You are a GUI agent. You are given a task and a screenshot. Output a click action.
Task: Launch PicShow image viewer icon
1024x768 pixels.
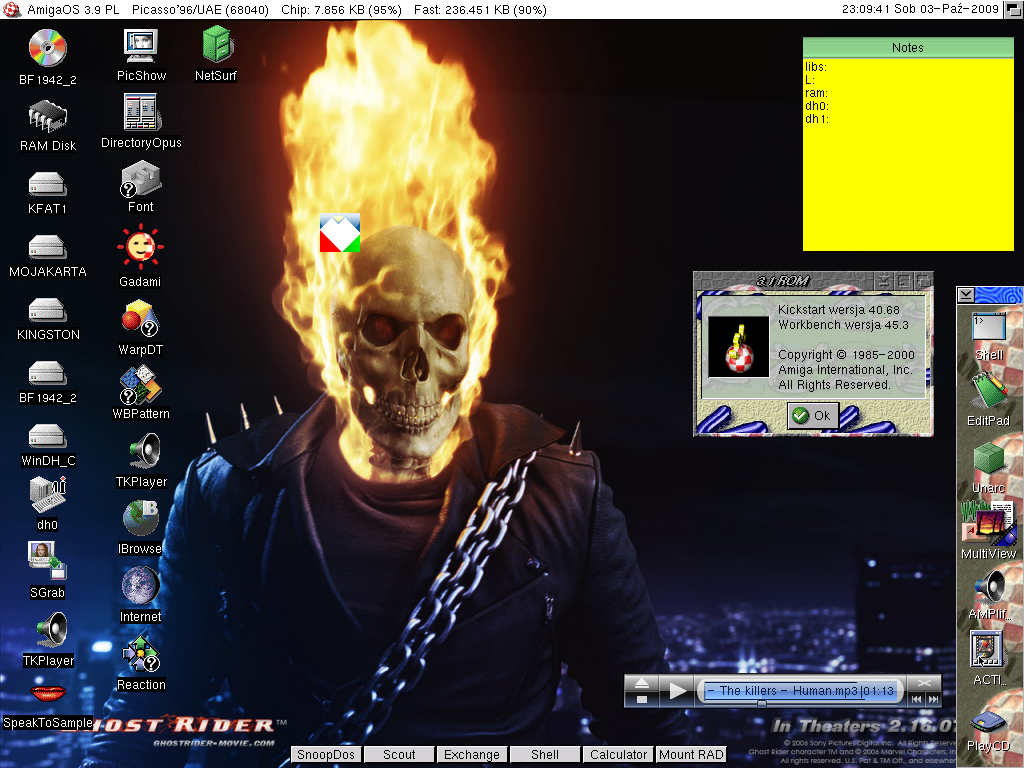(141, 46)
